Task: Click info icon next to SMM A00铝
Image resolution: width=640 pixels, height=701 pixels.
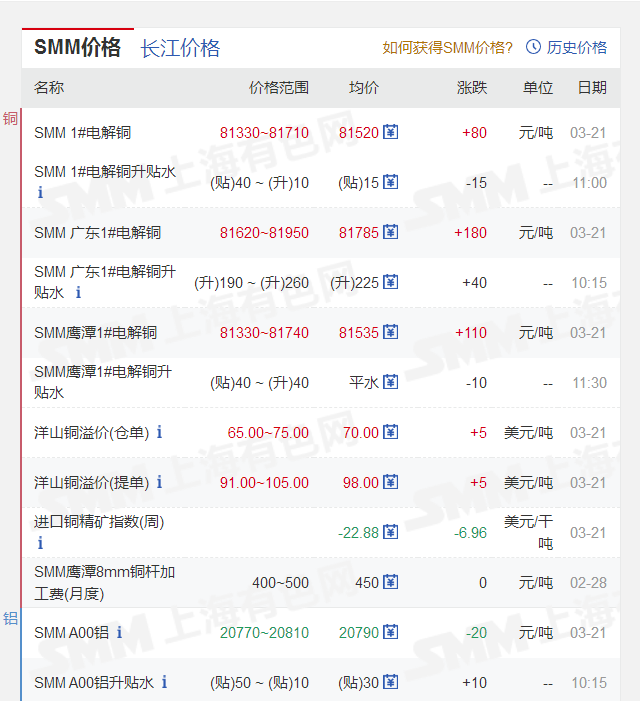Action: [x=119, y=632]
